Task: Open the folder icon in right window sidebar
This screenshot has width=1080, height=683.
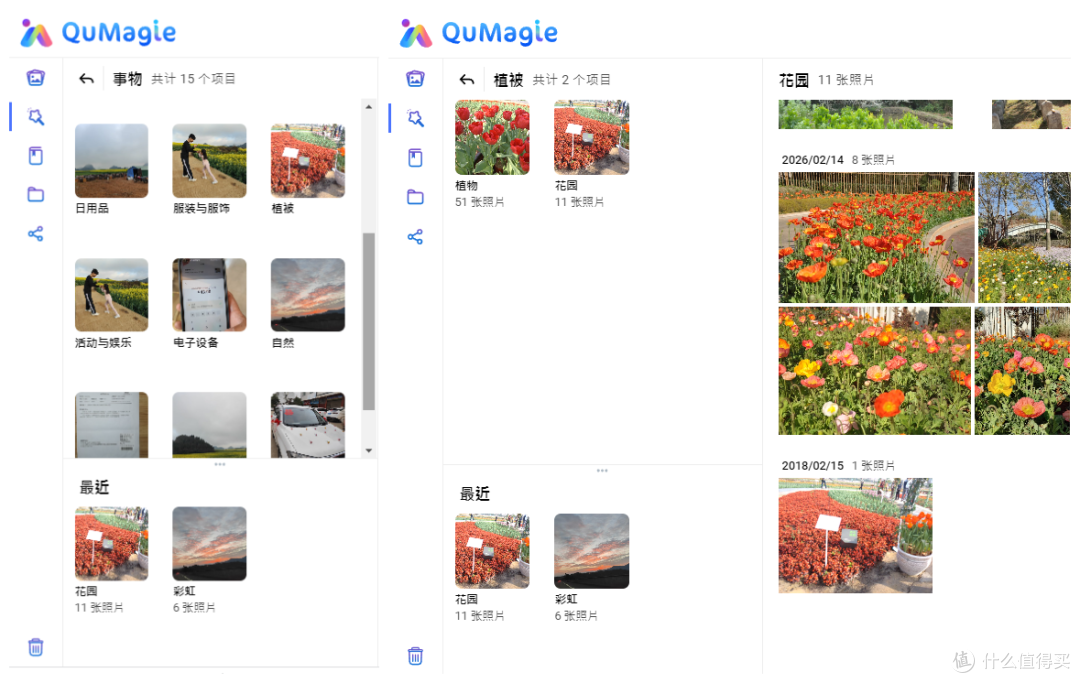Action: point(415,197)
